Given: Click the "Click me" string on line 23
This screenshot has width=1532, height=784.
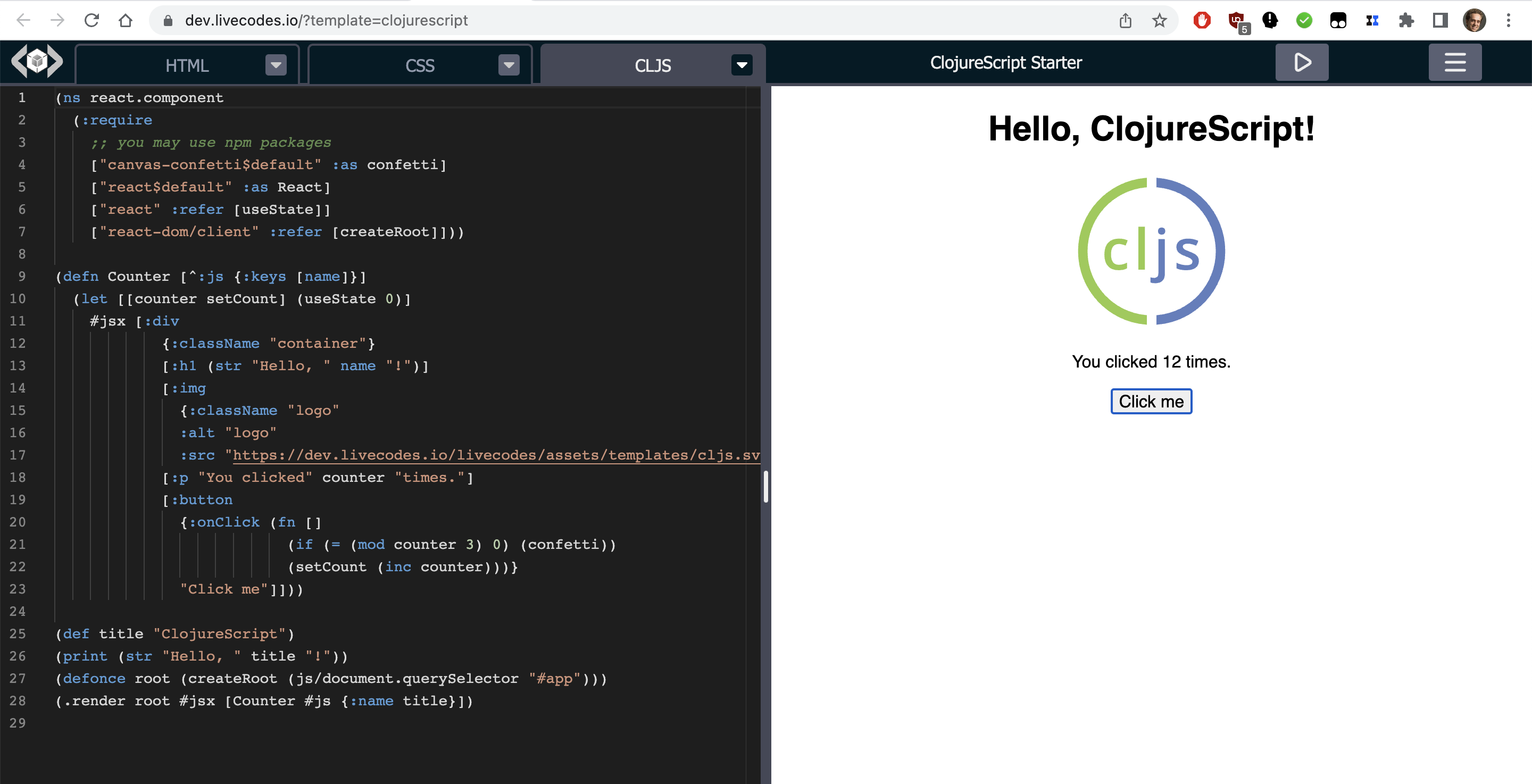Looking at the screenshot, I should click(223, 589).
